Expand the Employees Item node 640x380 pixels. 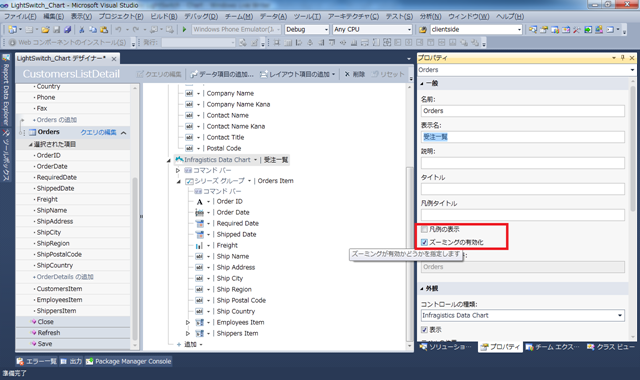tap(188, 322)
